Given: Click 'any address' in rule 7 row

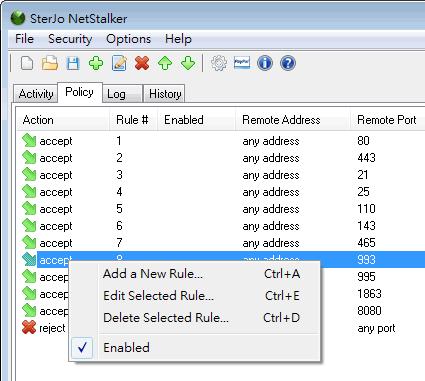Looking at the screenshot, I should 271,243.
